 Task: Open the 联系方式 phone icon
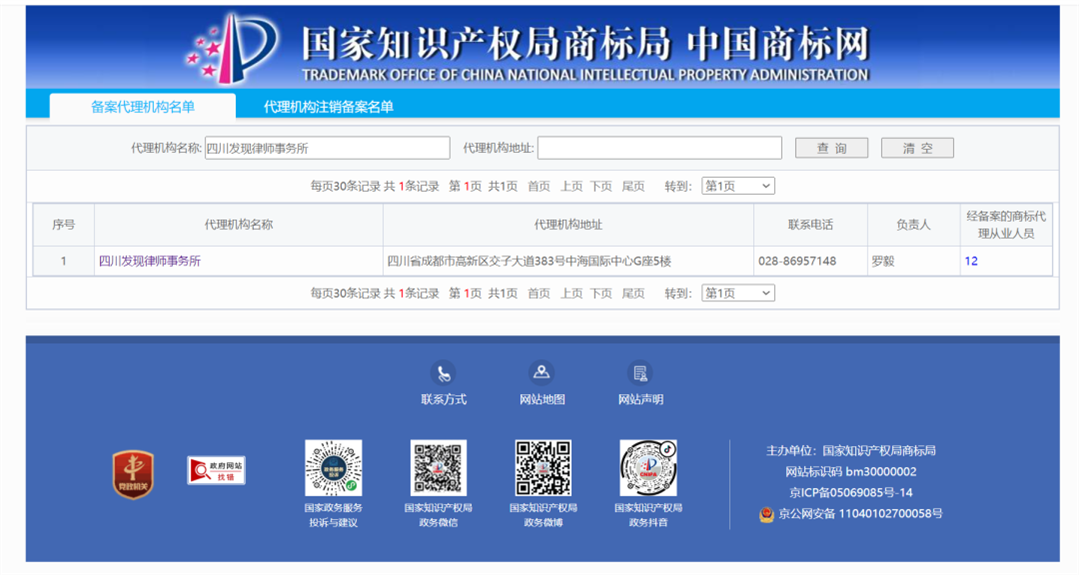tap(443, 373)
